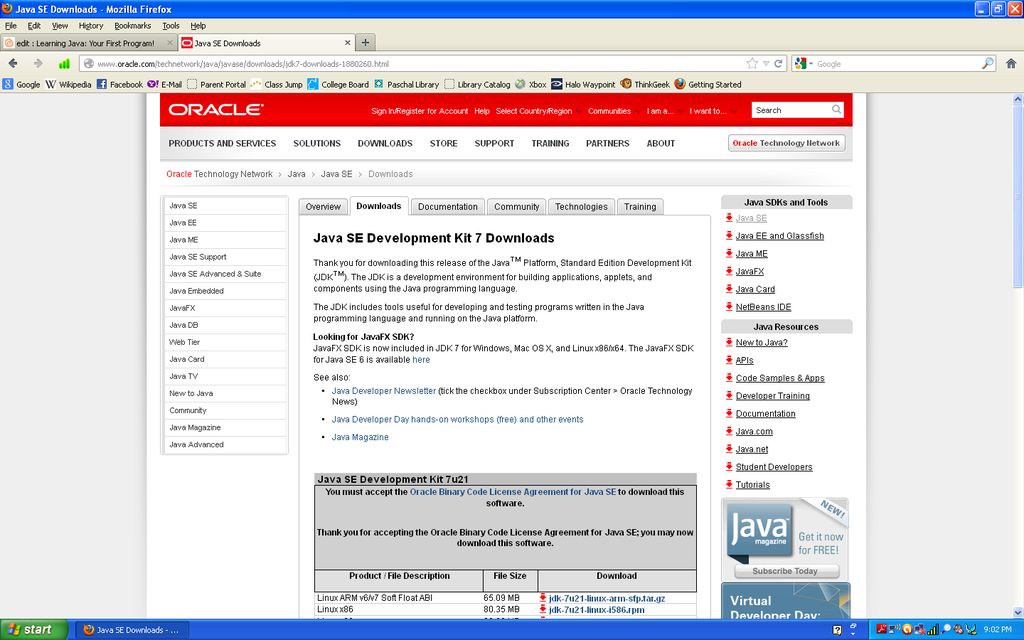1024x640 pixels.
Task: Click the Oracle Technology Network button
Action: 786,143
